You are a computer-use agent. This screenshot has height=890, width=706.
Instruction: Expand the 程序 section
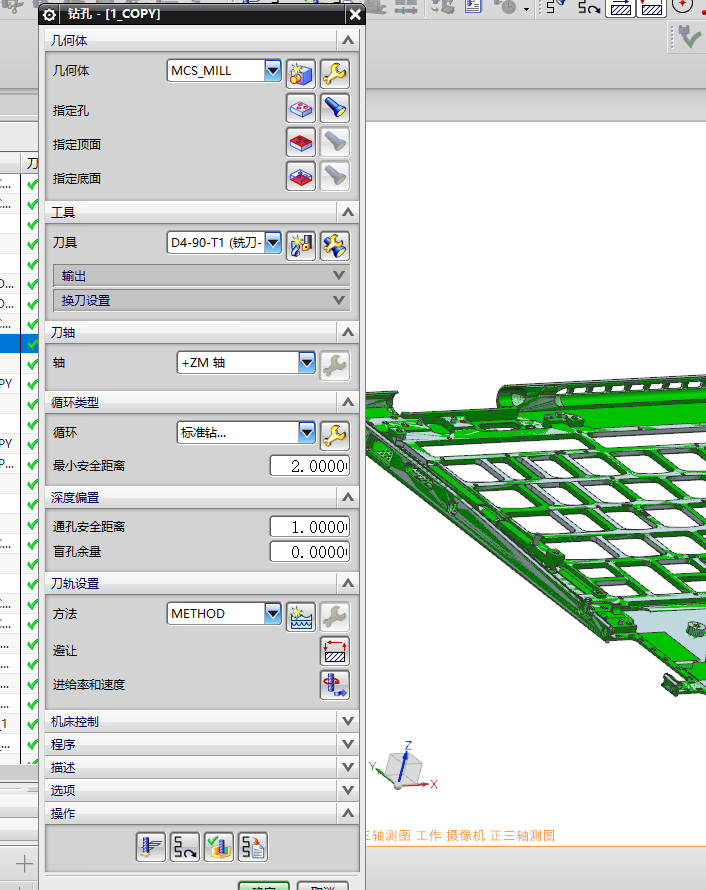tap(348, 744)
